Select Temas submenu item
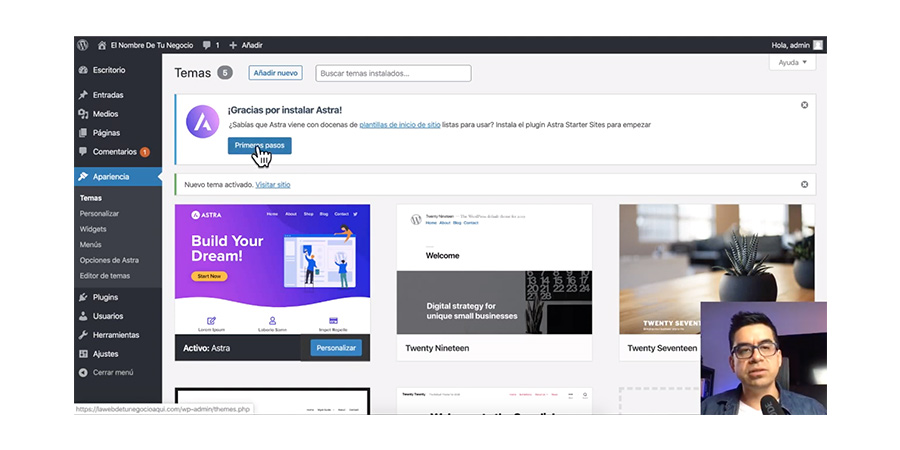 91,198
